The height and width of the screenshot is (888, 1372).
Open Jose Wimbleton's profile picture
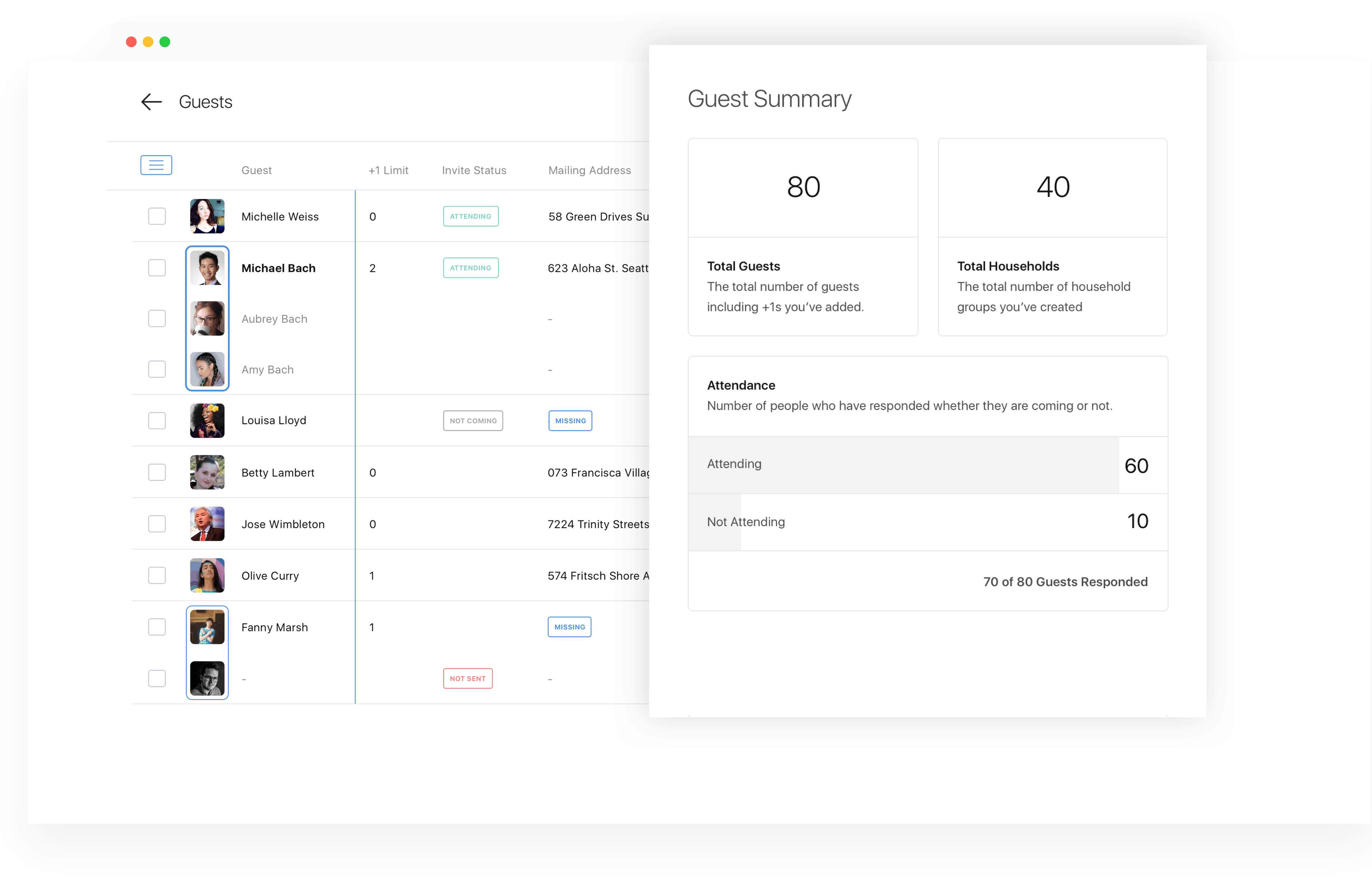208,524
